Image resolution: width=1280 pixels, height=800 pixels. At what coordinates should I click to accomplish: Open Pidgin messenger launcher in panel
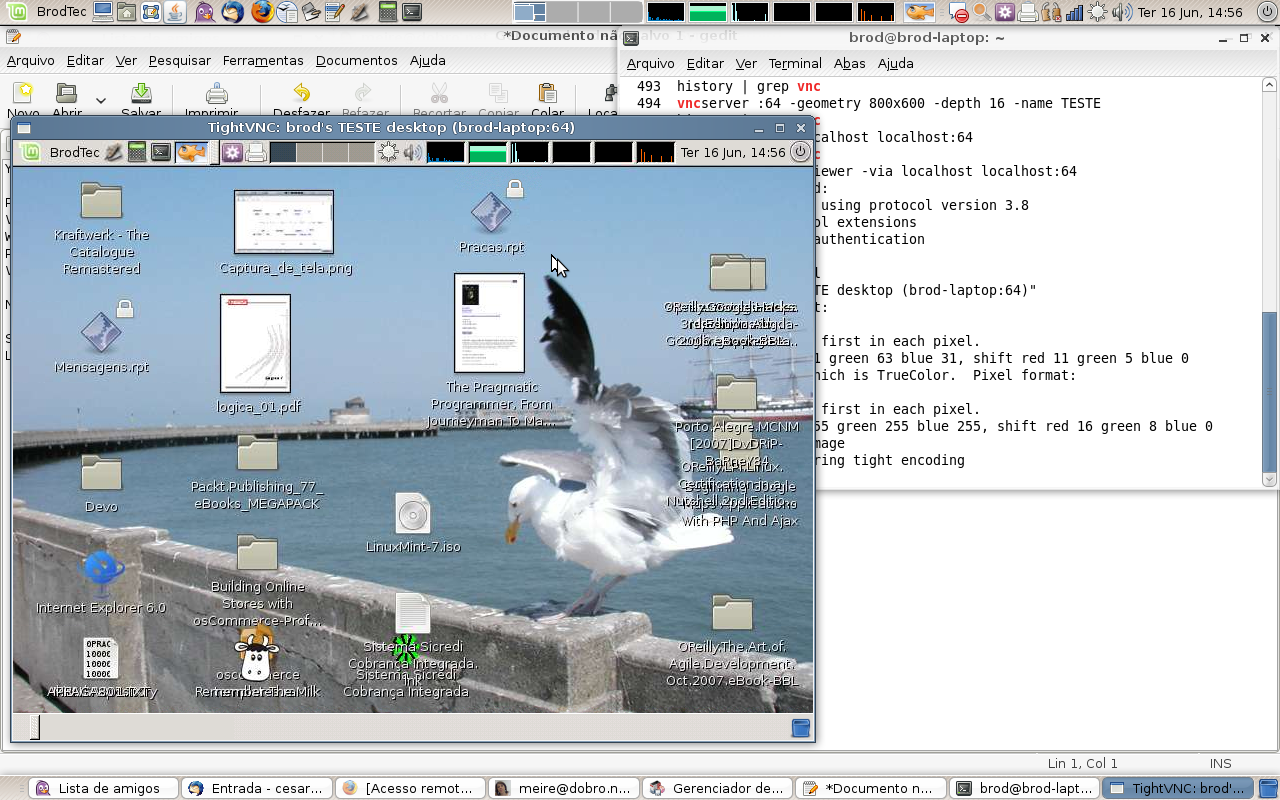(x=204, y=12)
